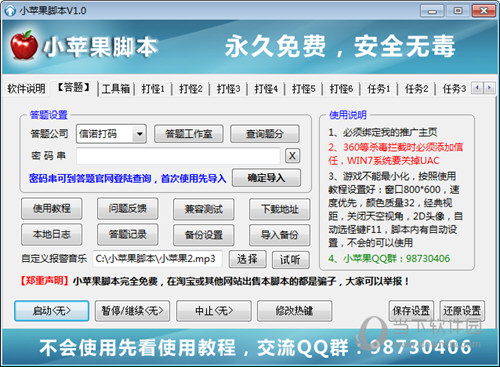The image size is (500, 367).
Task: Open the 本地日志 button
Action: click(x=52, y=235)
